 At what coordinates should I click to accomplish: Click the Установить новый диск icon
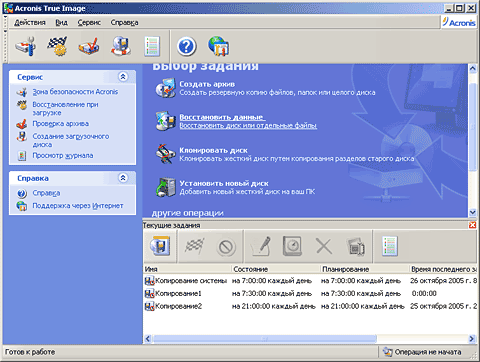click(166, 187)
